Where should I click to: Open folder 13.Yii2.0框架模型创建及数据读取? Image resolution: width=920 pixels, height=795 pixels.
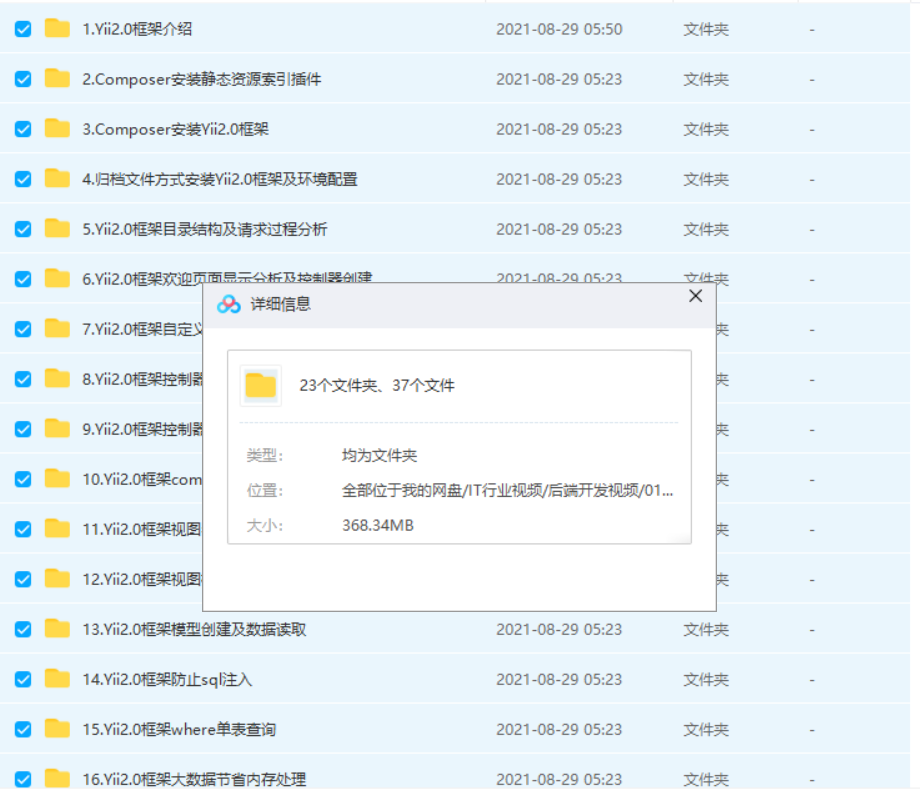194,630
